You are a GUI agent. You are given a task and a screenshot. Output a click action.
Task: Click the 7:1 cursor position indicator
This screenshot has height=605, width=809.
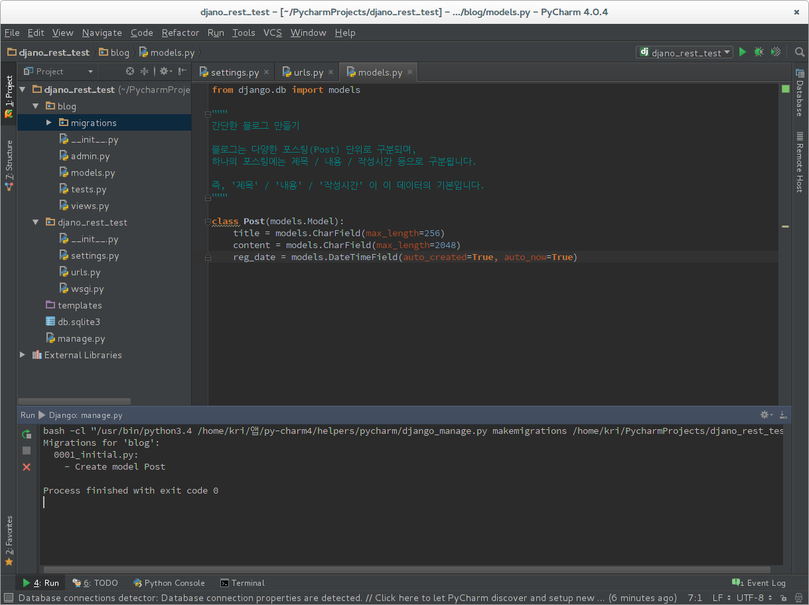coord(694,598)
